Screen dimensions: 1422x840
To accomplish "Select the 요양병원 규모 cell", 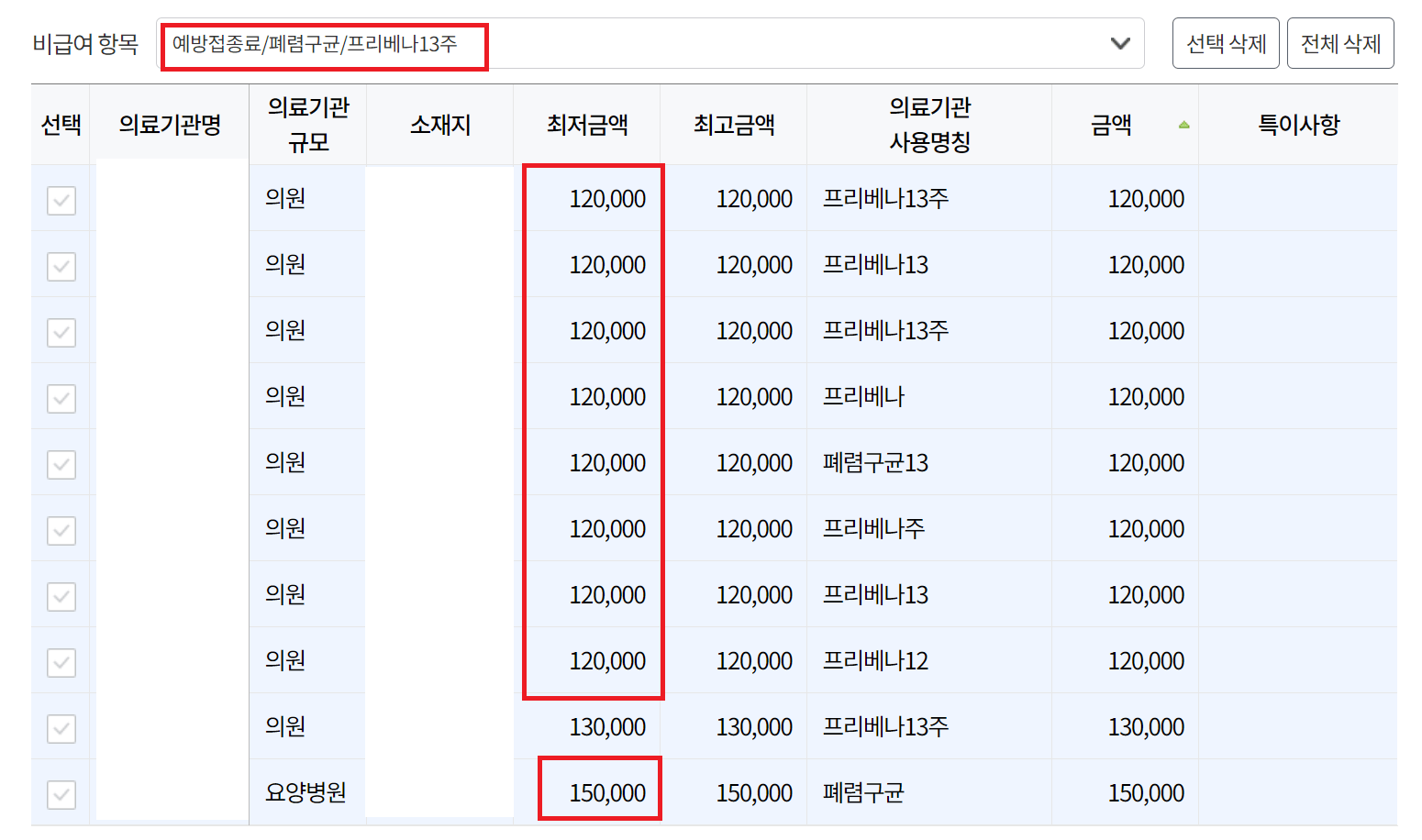I will pyautogui.click(x=306, y=792).
